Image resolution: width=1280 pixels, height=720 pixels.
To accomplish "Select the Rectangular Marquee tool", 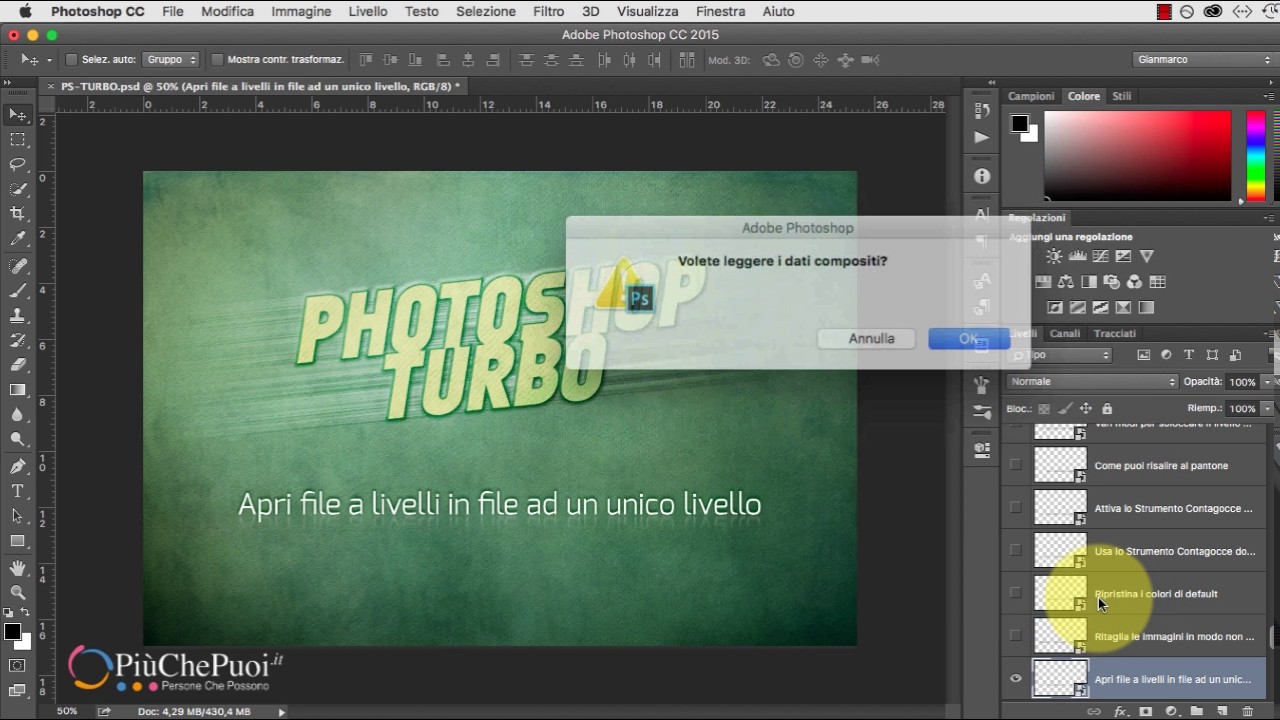I will (18, 140).
